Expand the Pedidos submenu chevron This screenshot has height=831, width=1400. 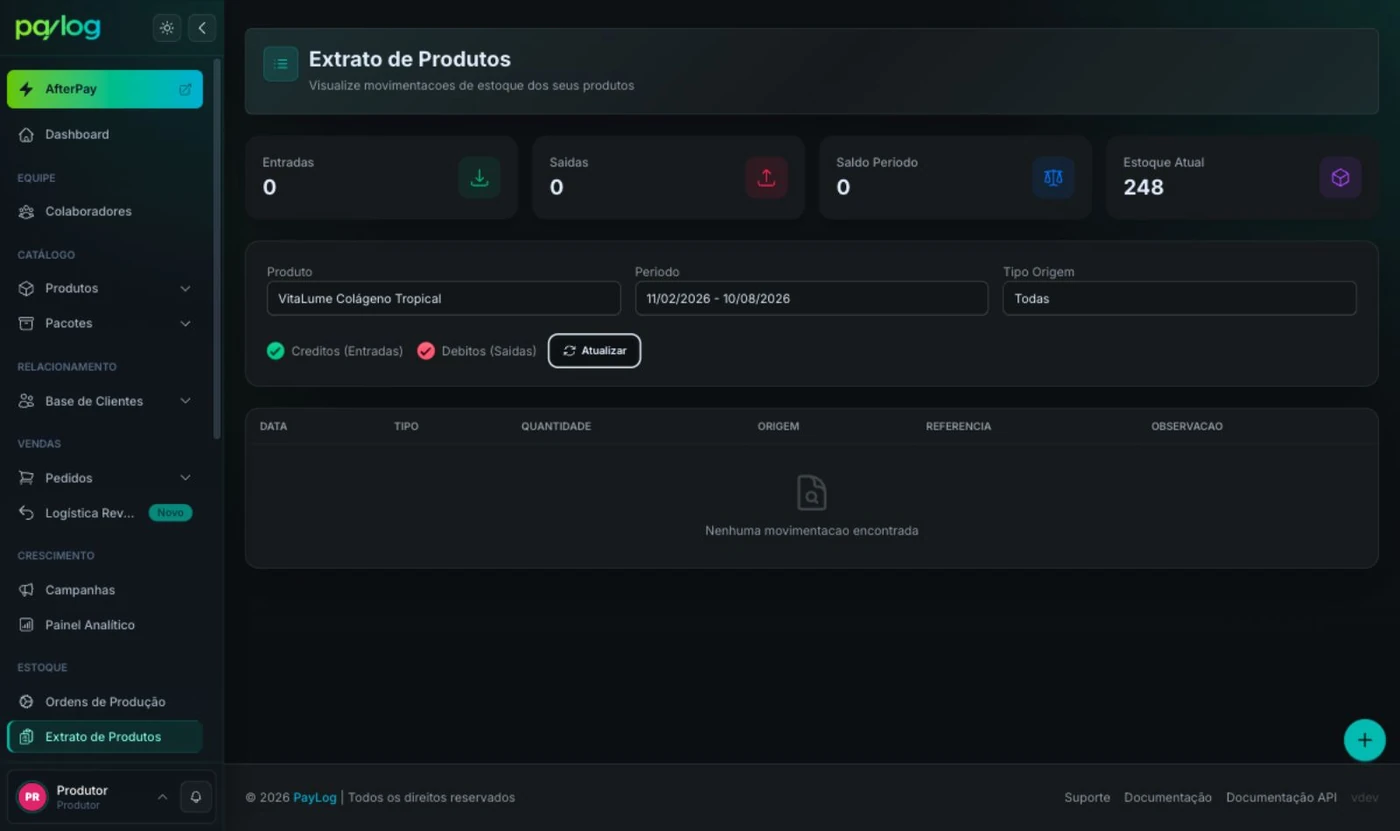click(185, 478)
